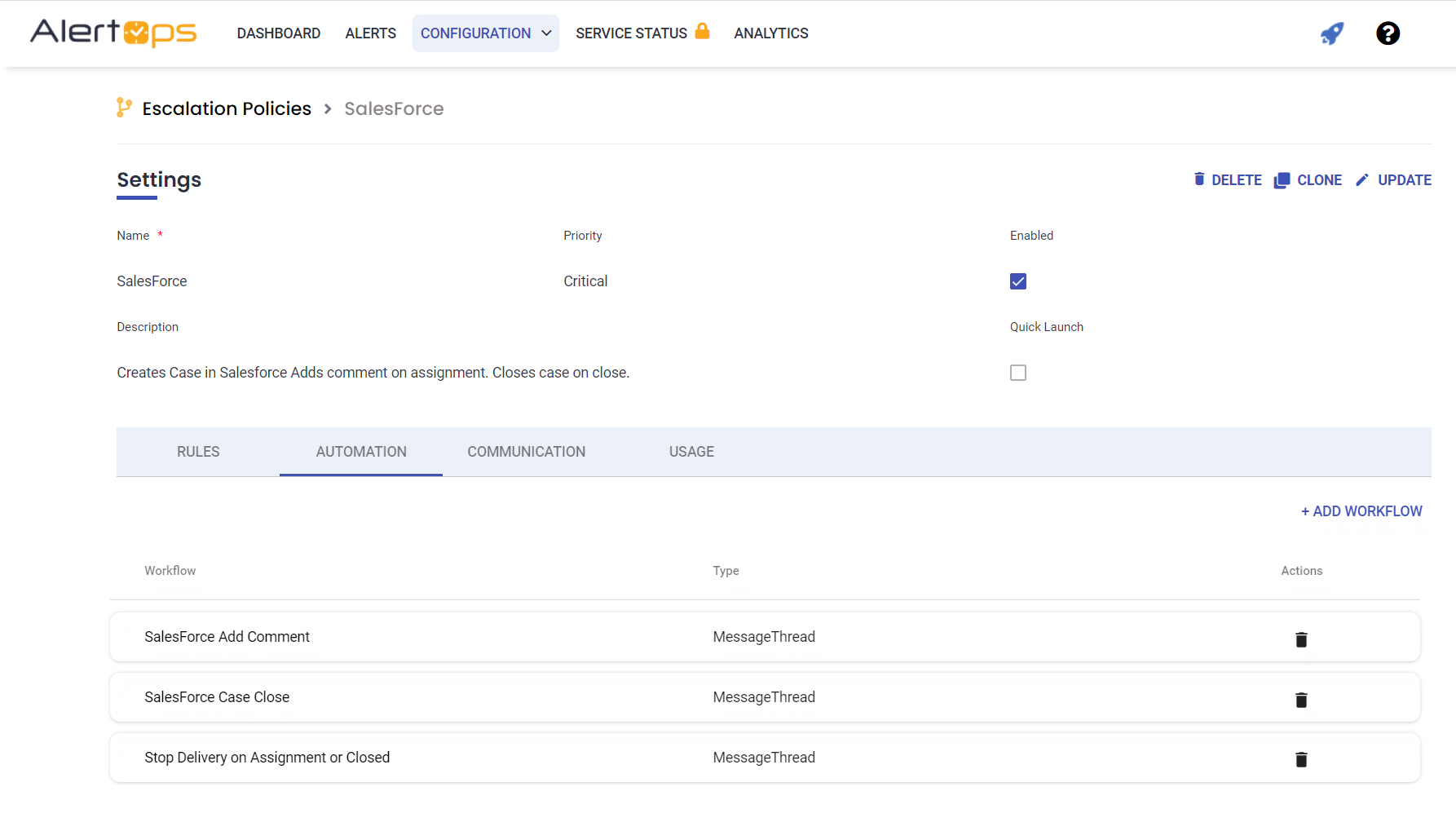
Task: Click the AlertOps logo
Action: (113, 33)
